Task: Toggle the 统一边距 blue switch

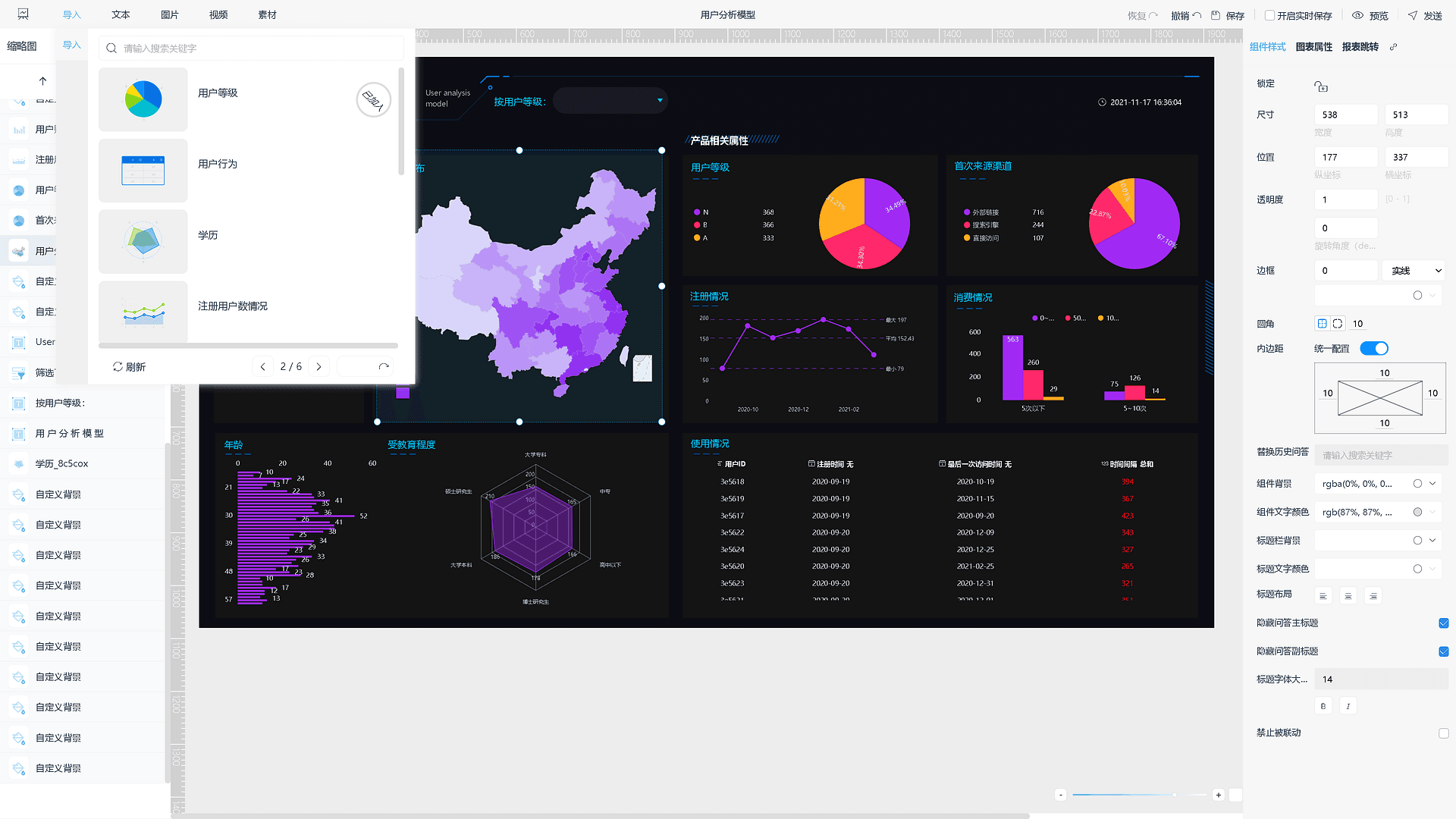Action: pyautogui.click(x=1374, y=348)
